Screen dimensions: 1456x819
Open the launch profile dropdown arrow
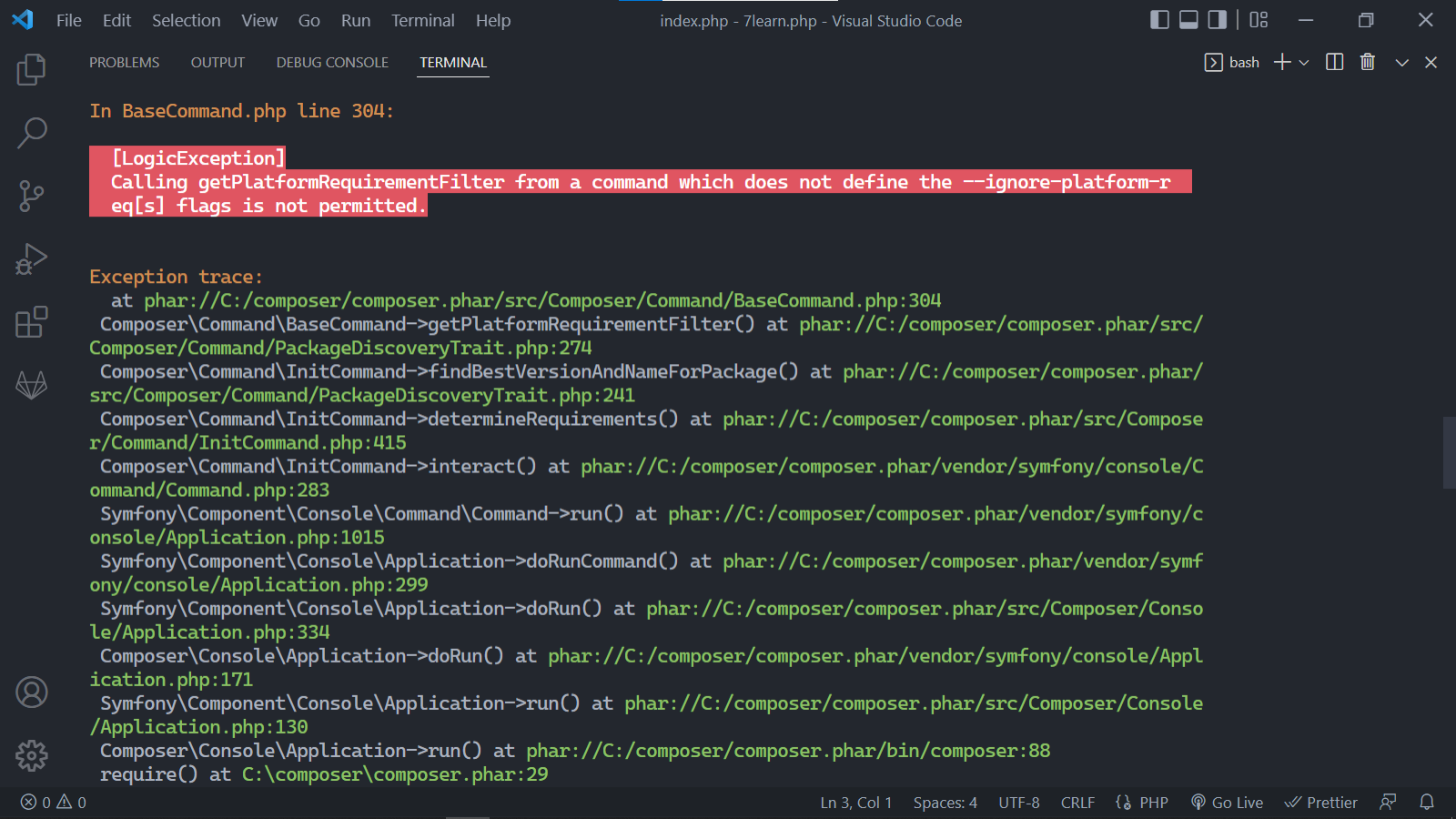1304,63
